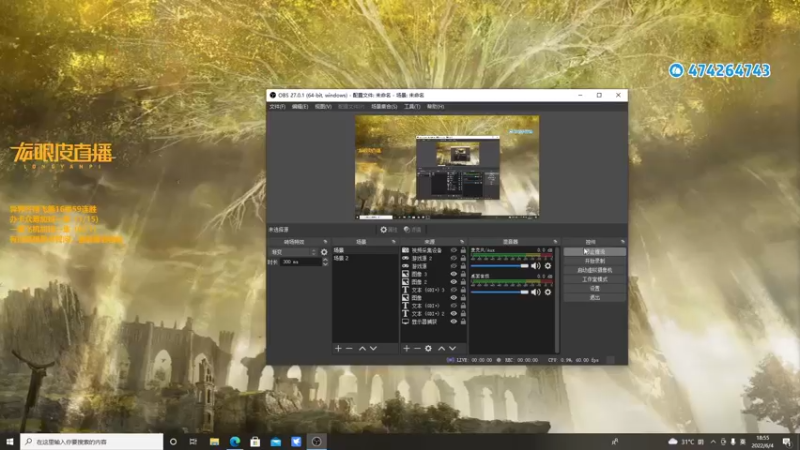
Task: Open audio settings gear for 麦克风/Aux
Action: (x=548, y=266)
